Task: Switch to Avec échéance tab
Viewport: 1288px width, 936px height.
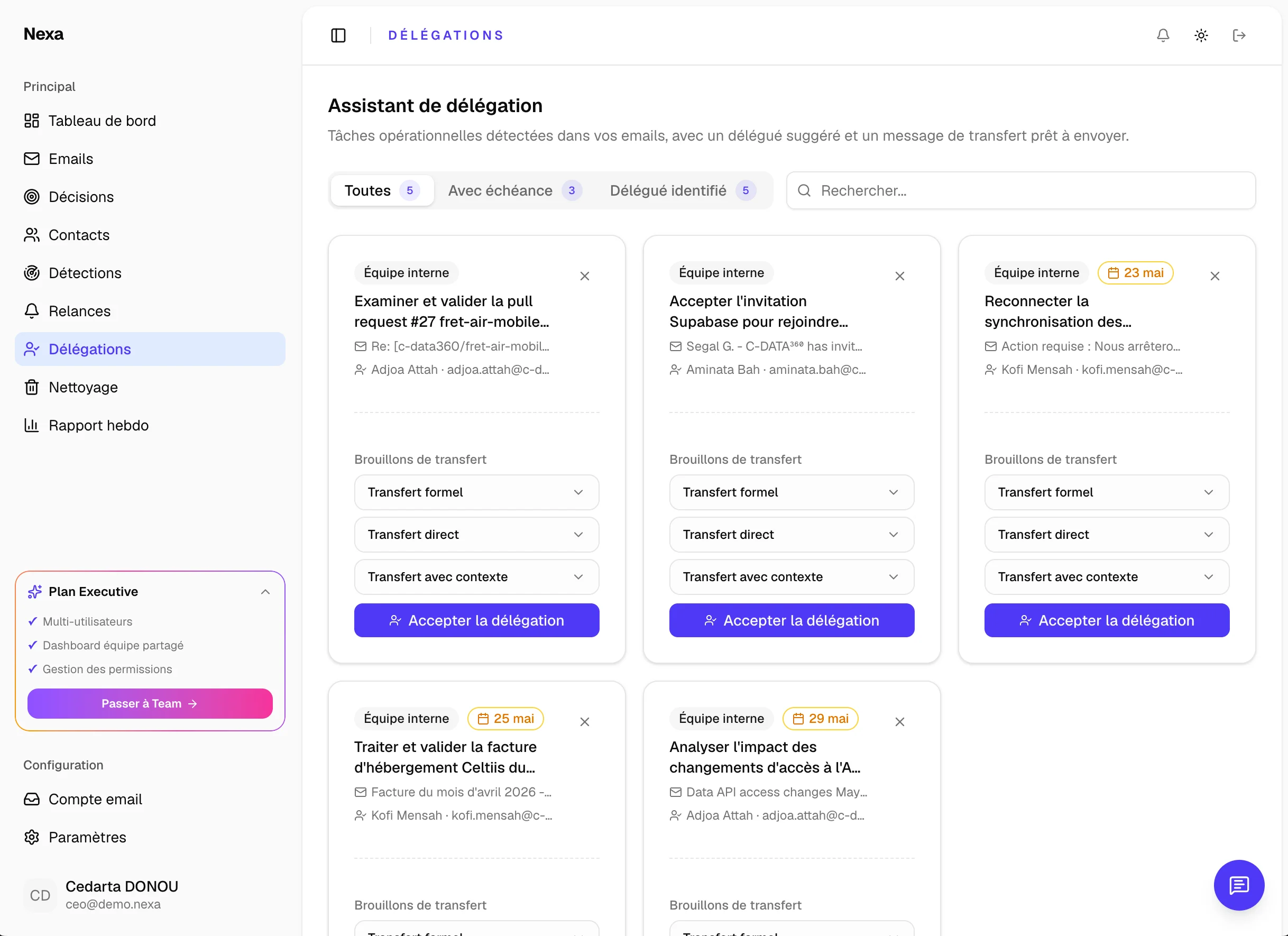Action: coord(514,190)
